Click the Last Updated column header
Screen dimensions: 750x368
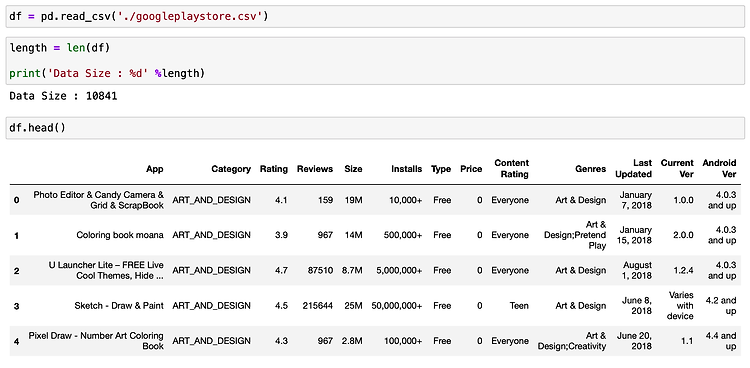(x=634, y=168)
